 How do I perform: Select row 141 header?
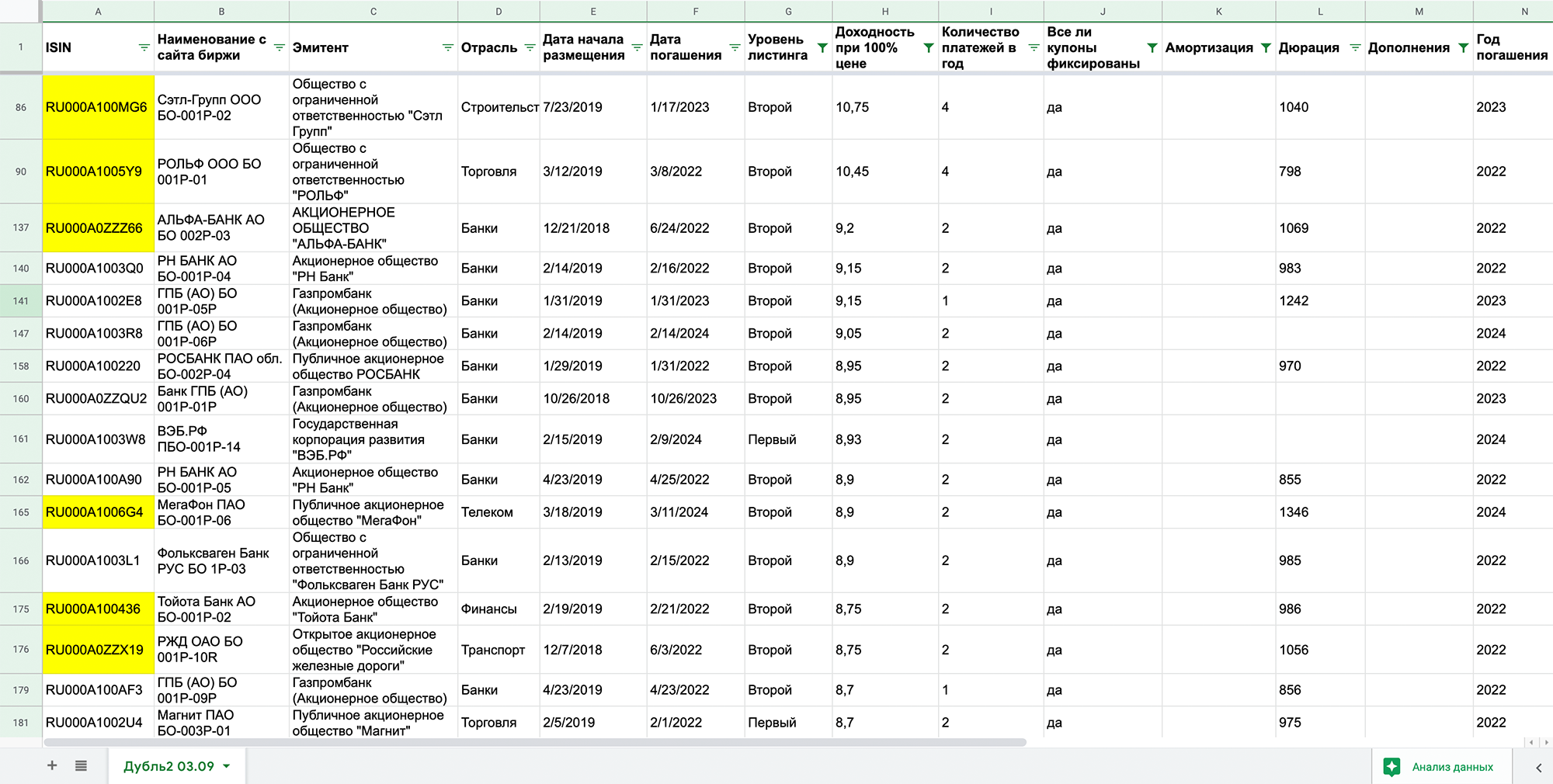click(x=21, y=300)
